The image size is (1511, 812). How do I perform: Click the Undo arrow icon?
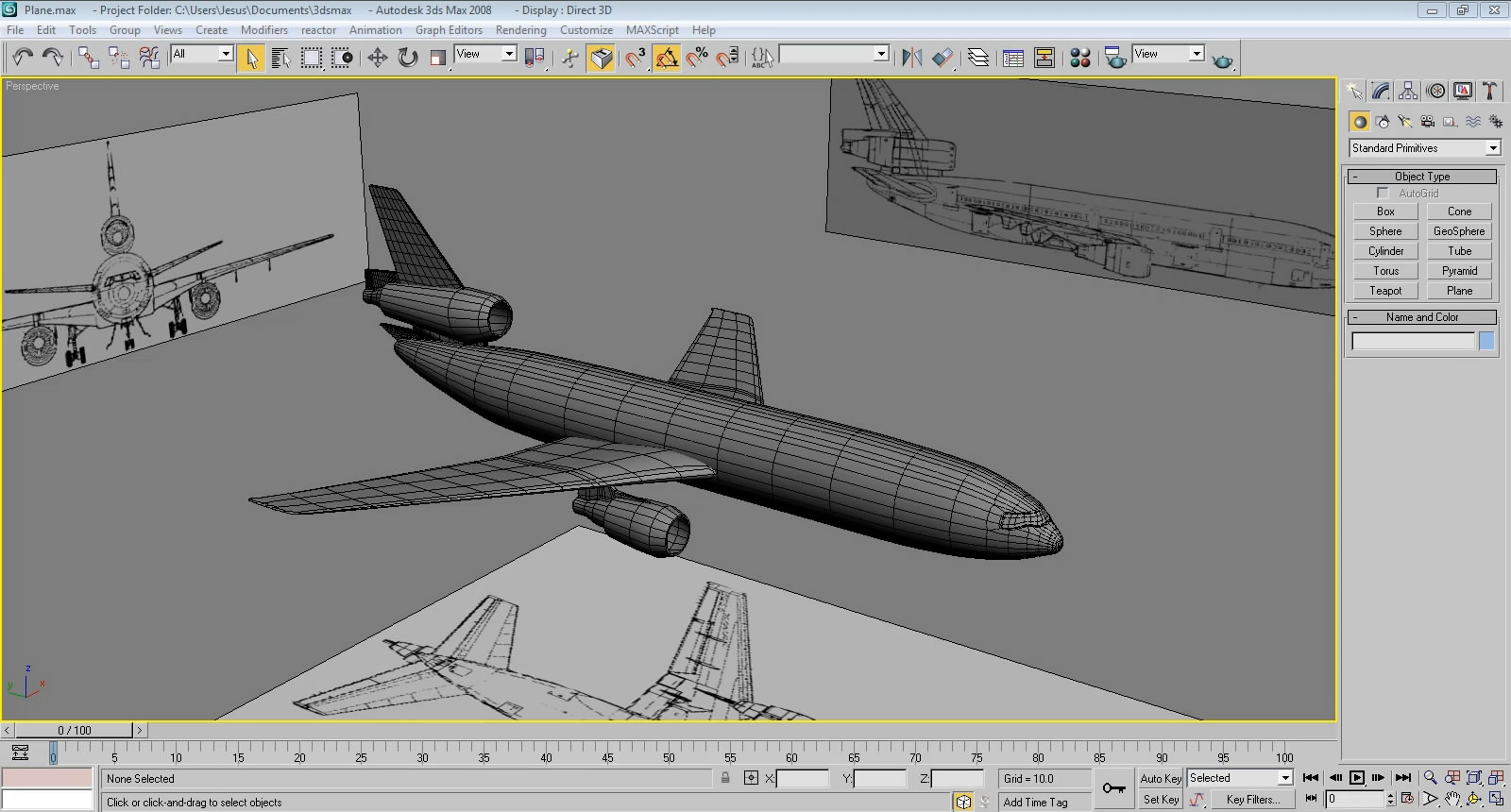(x=23, y=59)
